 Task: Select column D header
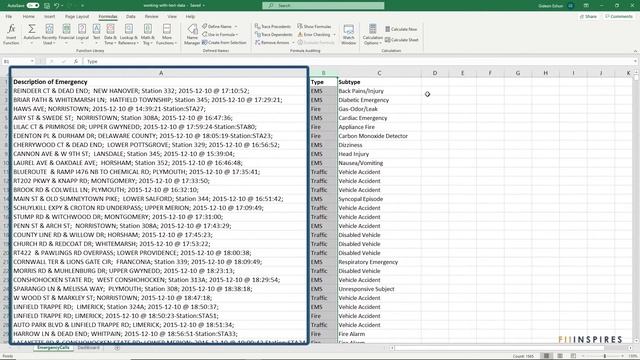pos(435,73)
